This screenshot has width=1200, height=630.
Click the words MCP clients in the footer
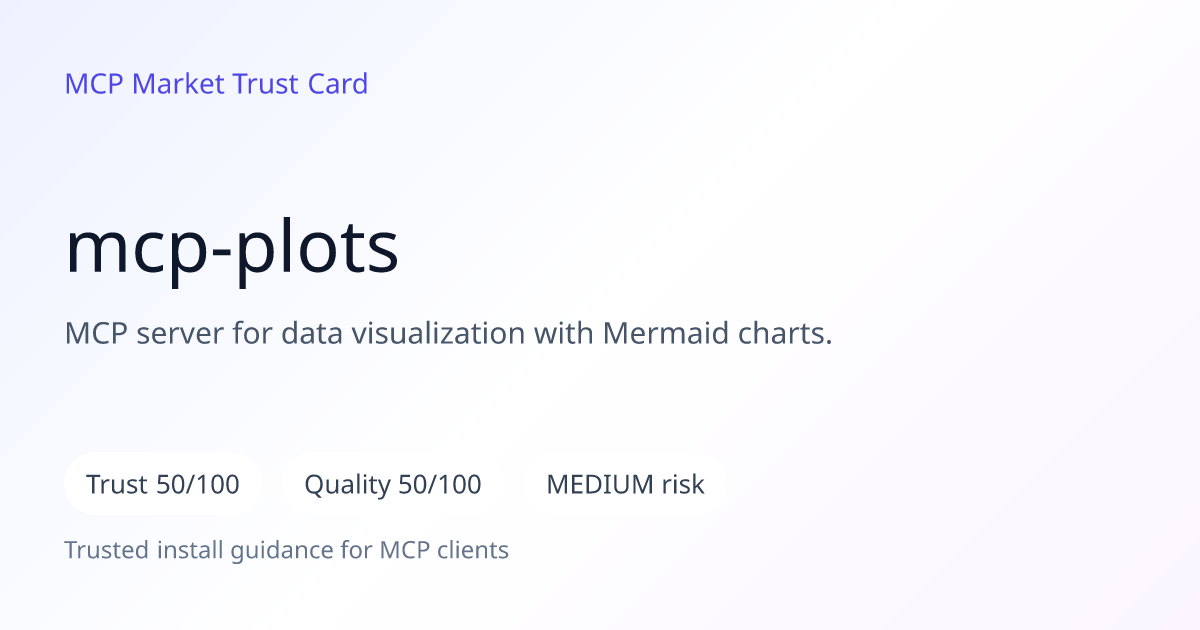(444, 550)
